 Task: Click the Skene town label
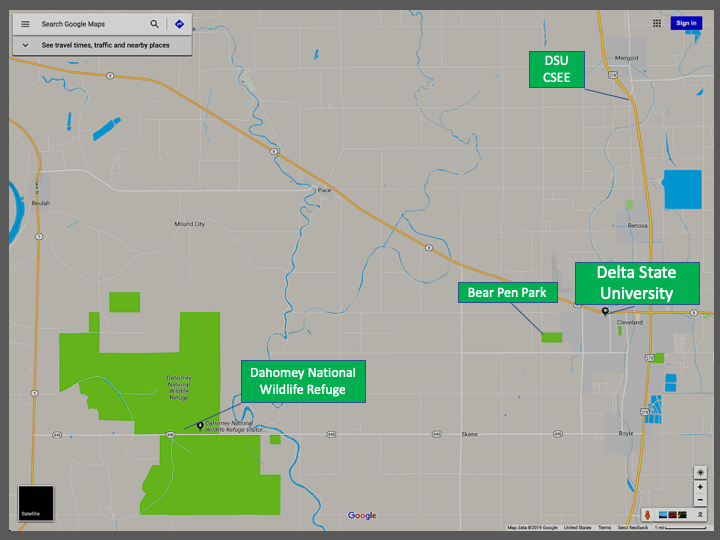click(469, 434)
